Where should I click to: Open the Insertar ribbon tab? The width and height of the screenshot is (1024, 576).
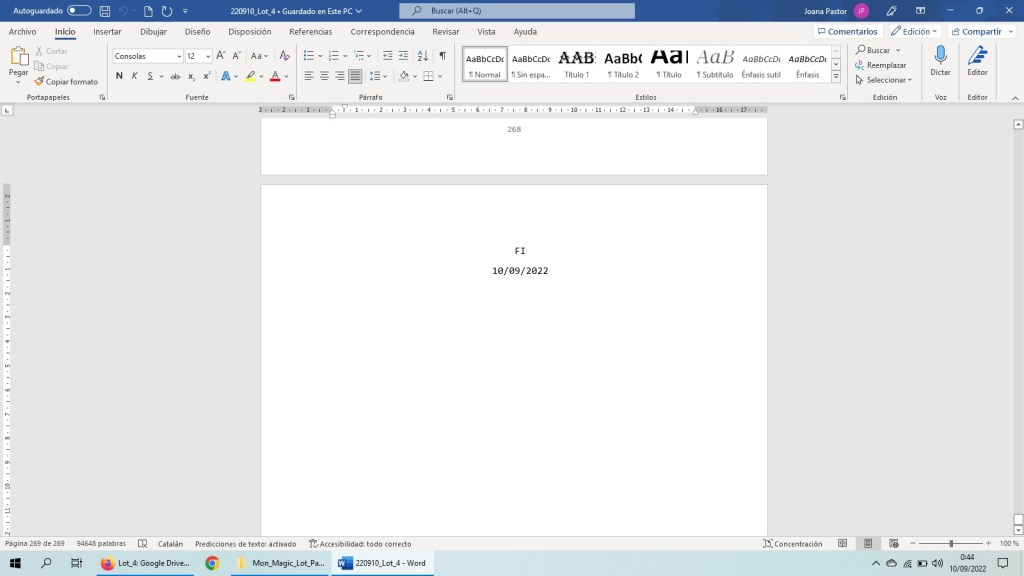tap(107, 31)
